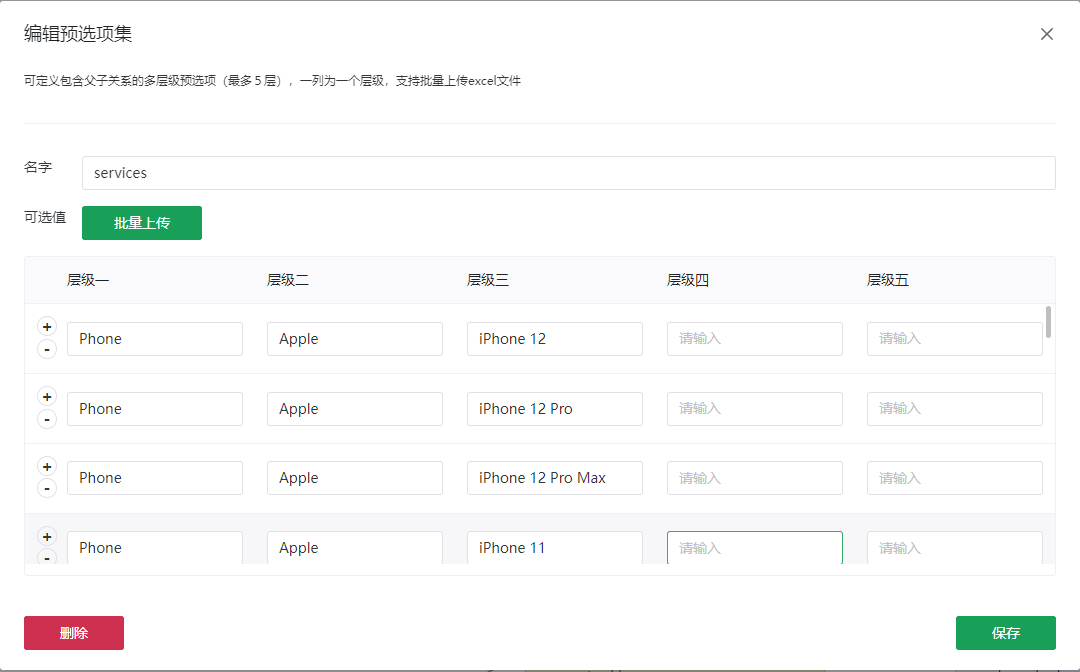Image resolution: width=1080 pixels, height=672 pixels.
Task: Click the table's vertical scrollbar thumb
Action: tap(1048, 322)
